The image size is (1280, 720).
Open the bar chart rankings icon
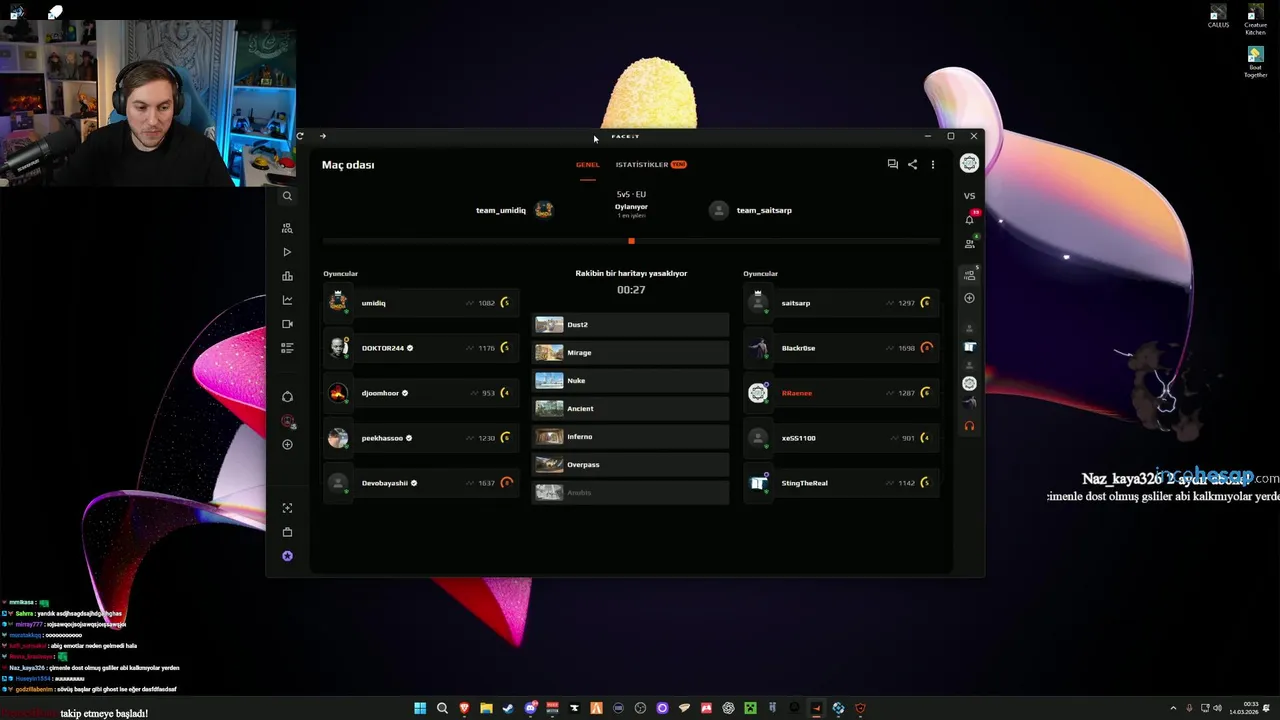coord(287,276)
